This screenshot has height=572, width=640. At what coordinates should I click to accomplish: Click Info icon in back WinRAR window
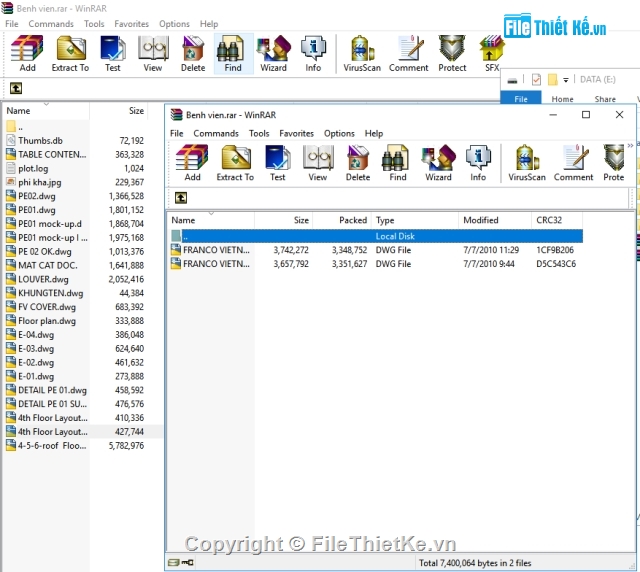pos(313,53)
